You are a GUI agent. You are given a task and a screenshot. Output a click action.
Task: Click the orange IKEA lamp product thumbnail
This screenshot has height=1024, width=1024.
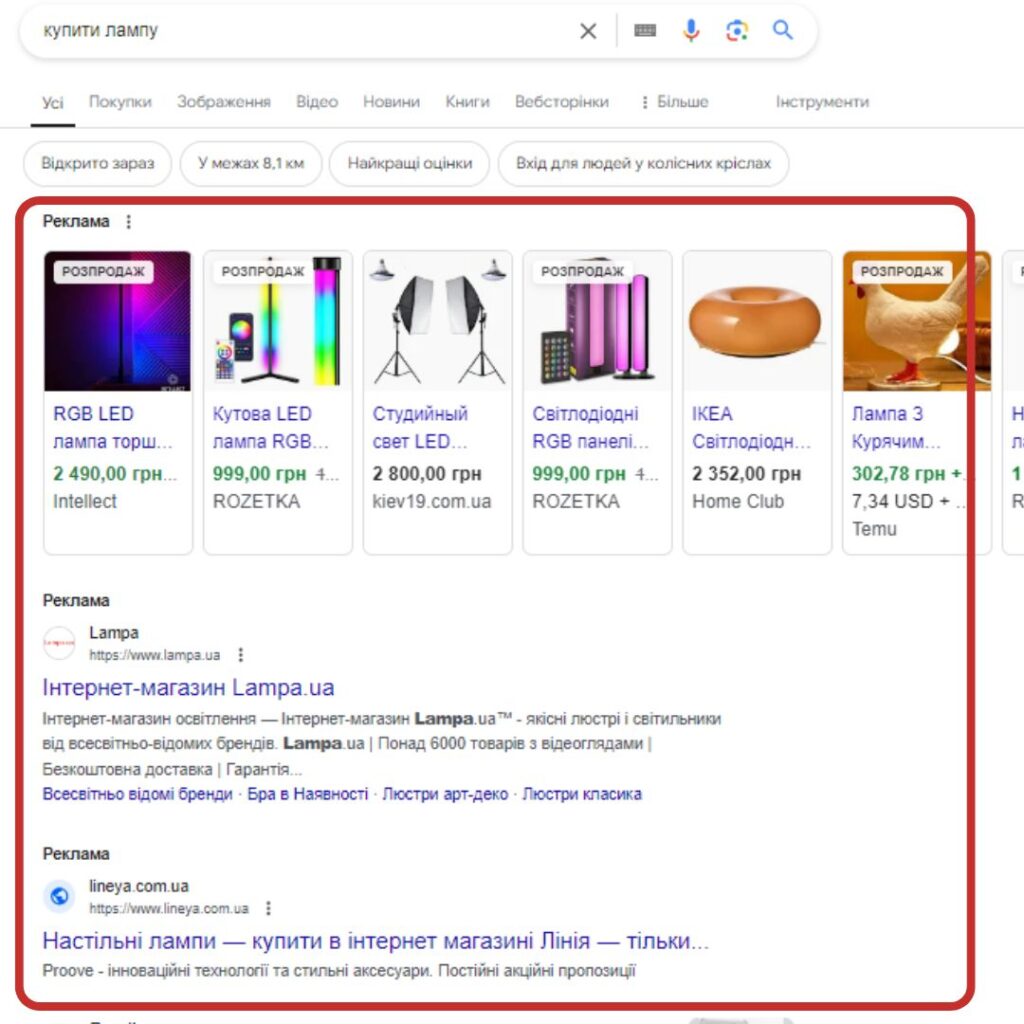[x=757, y=320]
